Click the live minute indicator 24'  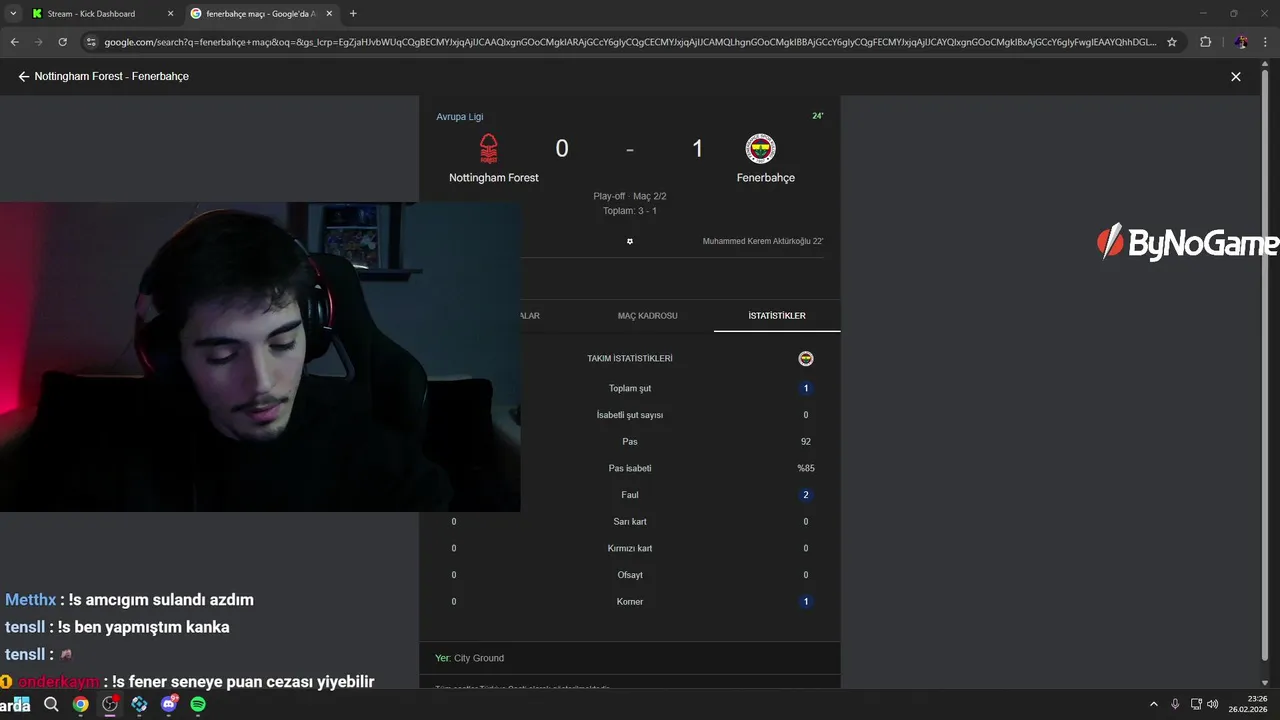coord(818,116)
